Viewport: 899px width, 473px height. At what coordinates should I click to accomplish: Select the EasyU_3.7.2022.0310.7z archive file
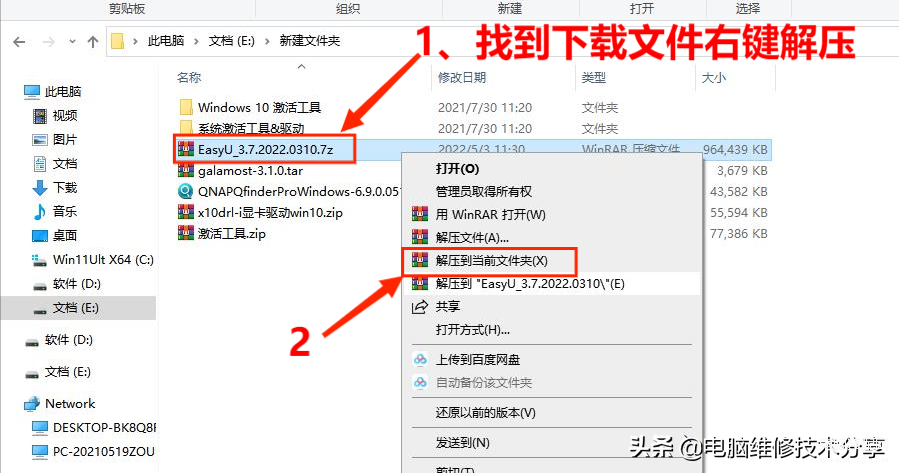(265, 150)
